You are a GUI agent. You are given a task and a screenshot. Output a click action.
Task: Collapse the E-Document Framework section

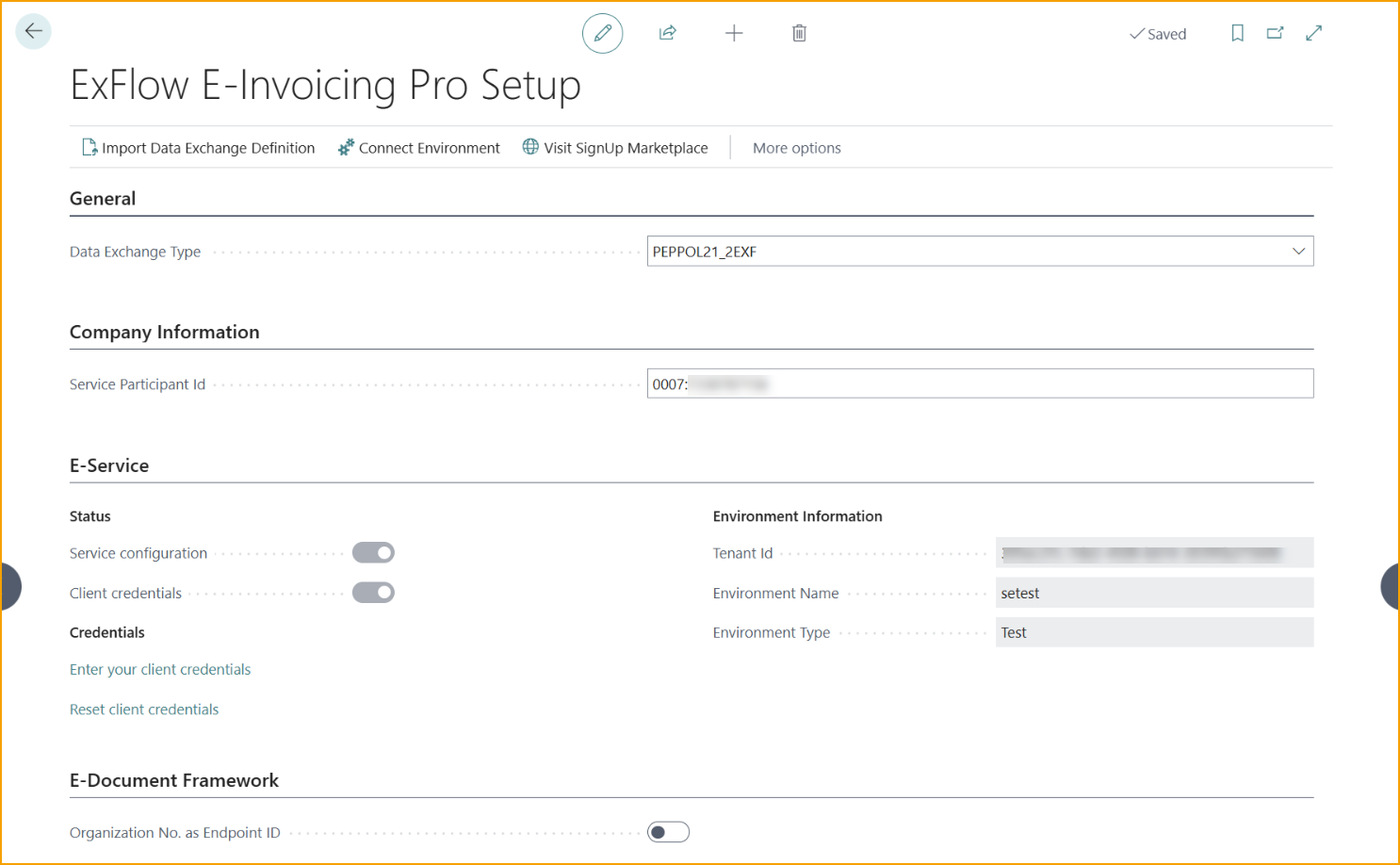pos(174,780)
